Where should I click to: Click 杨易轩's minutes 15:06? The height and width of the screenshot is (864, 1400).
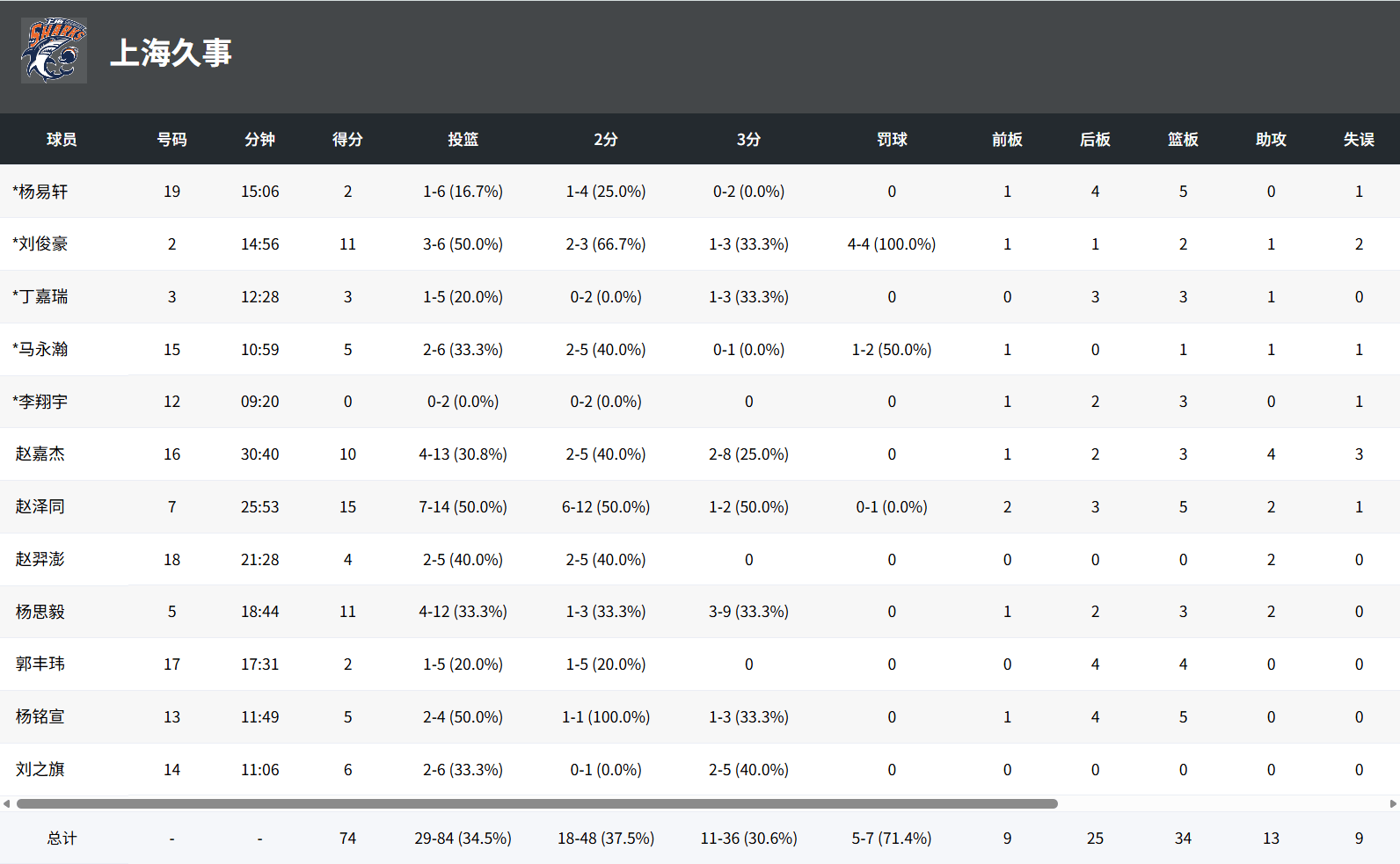[x=259, y=192]
